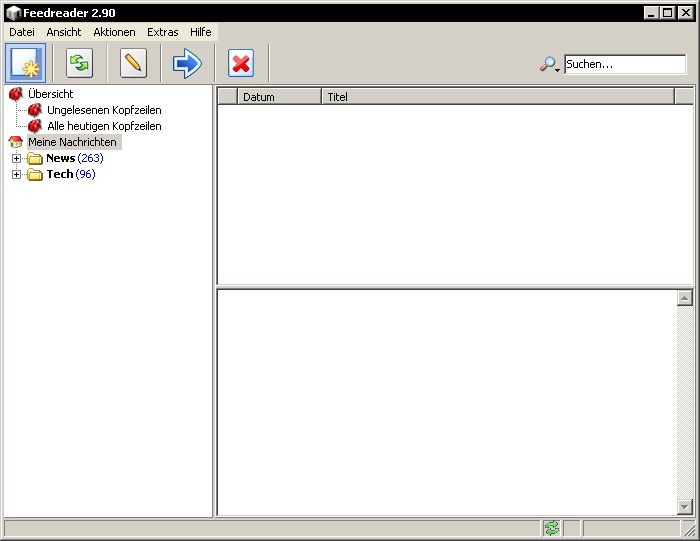Open the Hilfe menu
The height and width of the screenshot is (541, 700).
[200, 32]
